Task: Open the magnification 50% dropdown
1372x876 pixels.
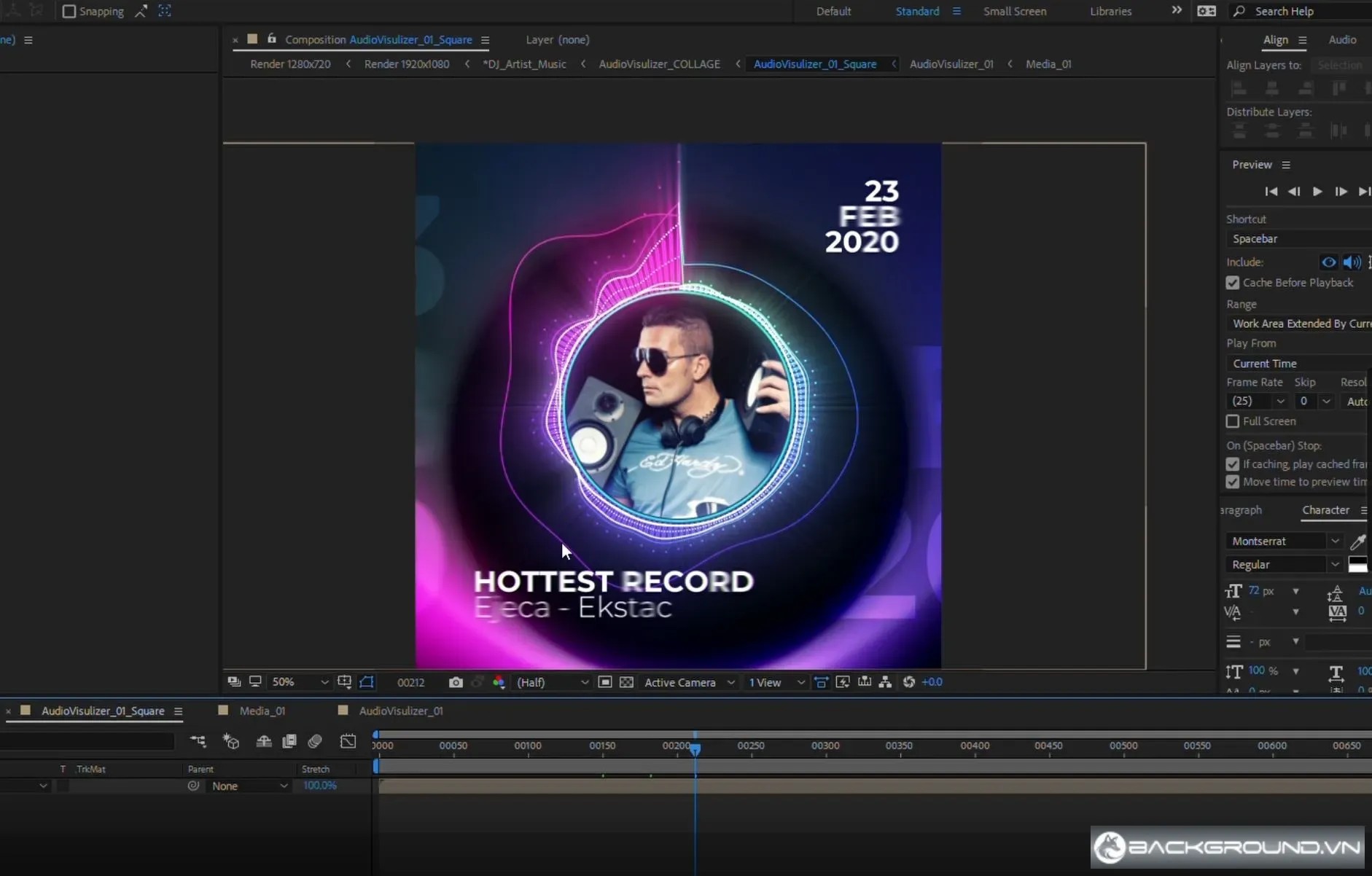Action: pos(300,682)
